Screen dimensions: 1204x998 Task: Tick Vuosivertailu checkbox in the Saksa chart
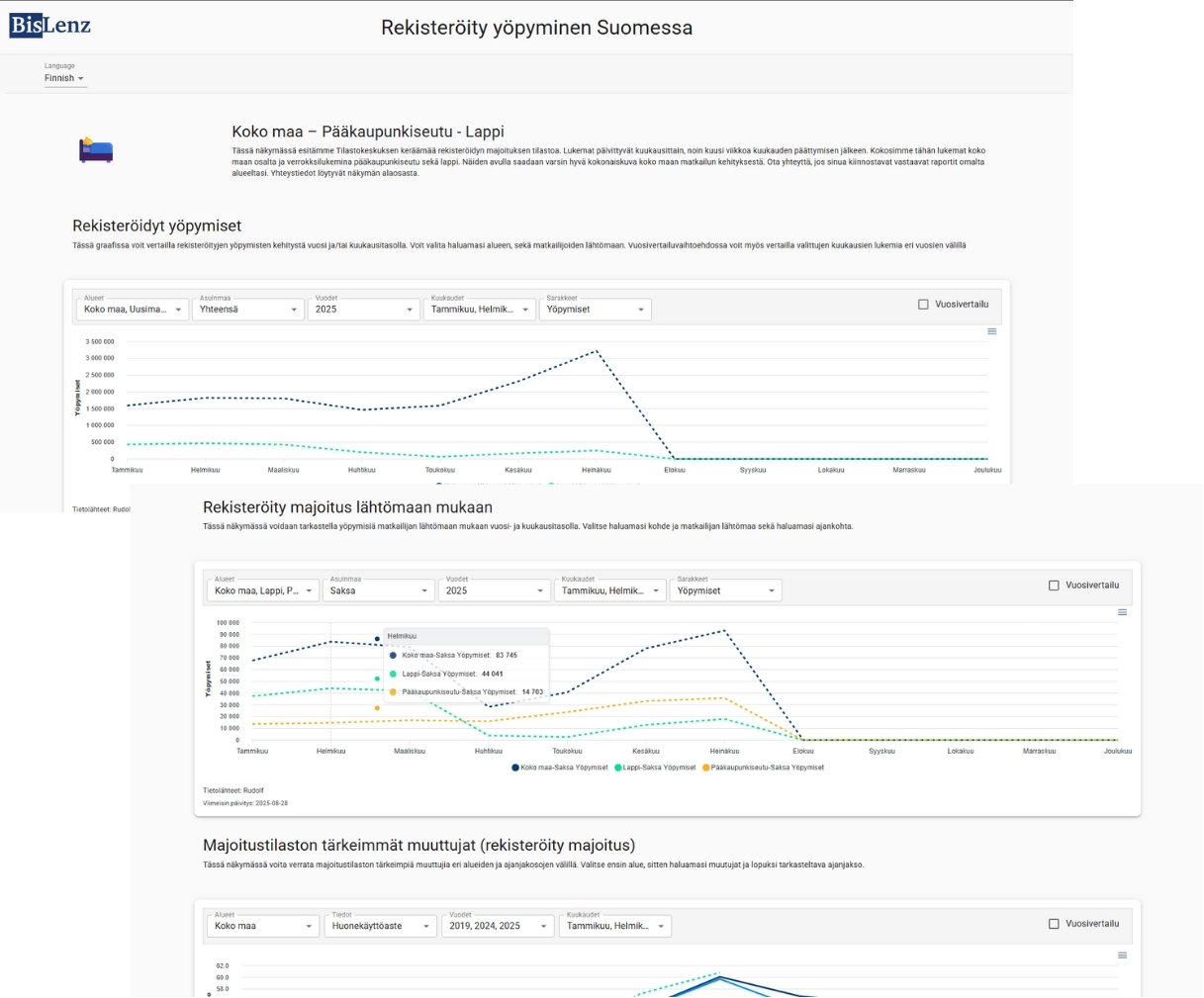(1054, 586)
